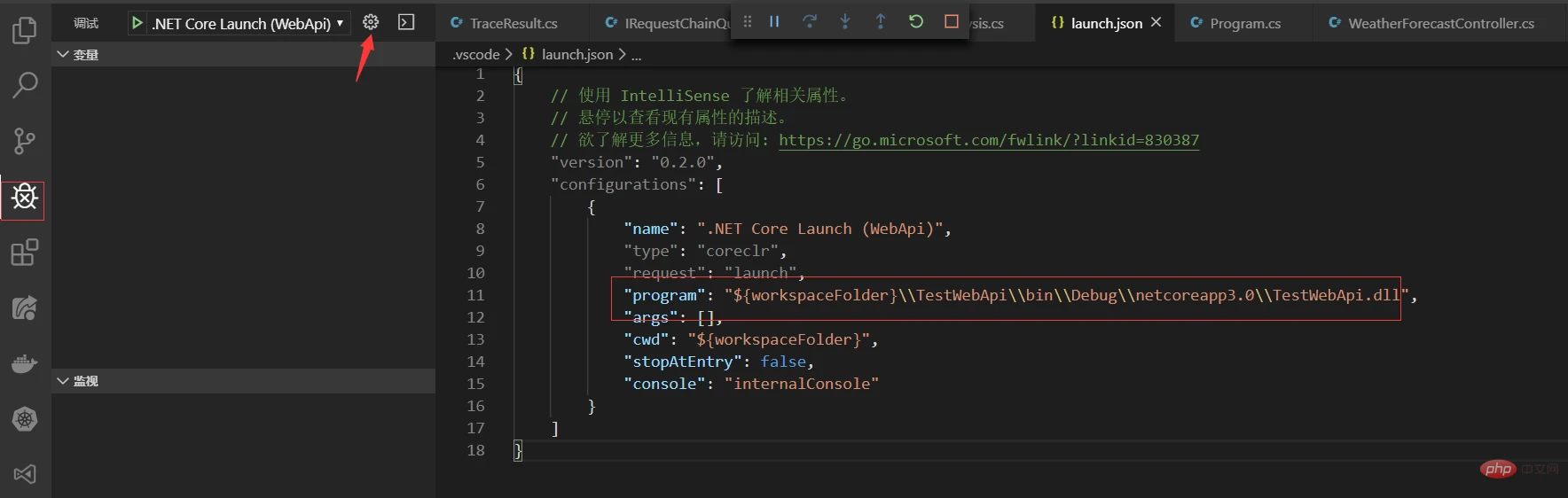The width and height of the screenshot is (1568, 498).
Task: Restart the debug session
Action: coord(916,21)
